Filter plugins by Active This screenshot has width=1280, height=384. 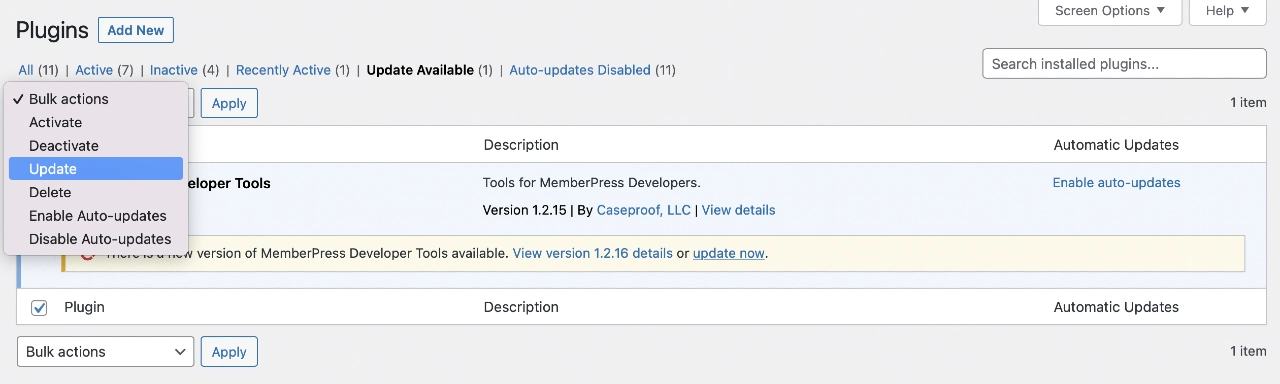tap(94, 70)
